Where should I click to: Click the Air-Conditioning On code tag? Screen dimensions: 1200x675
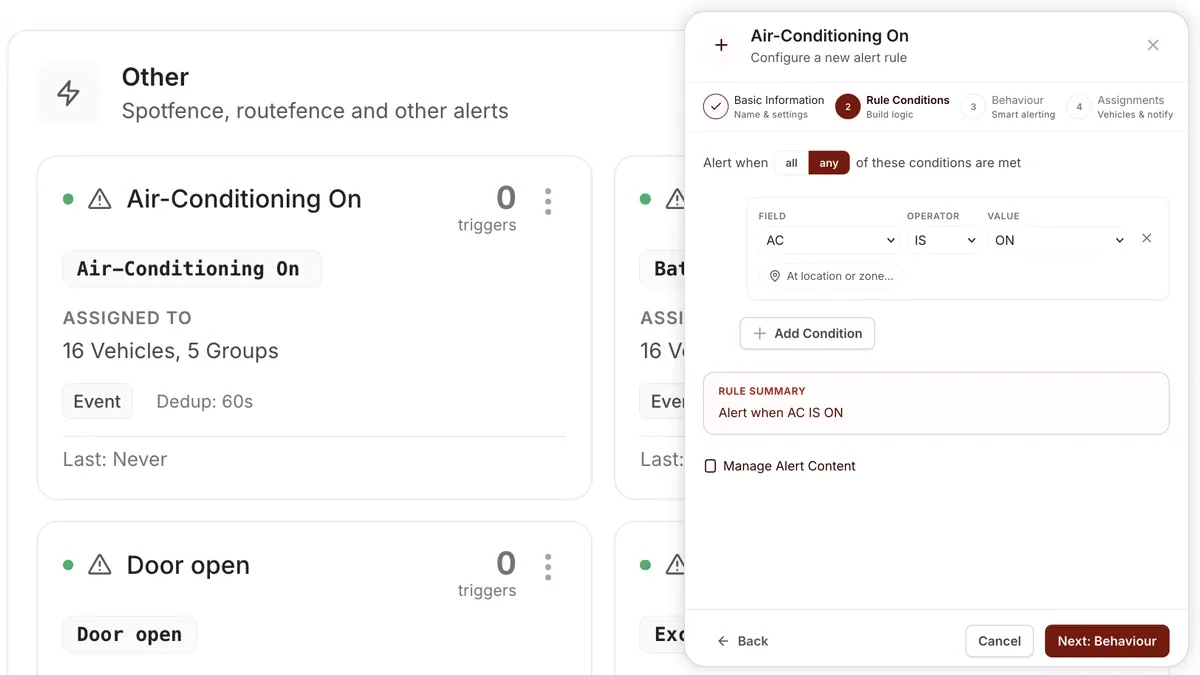click(x=192, y=268)
